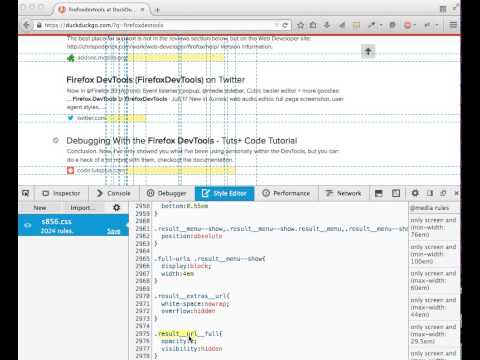Switch to the Network tab
The height and width of the screenshot is (360, 480).
343,193
